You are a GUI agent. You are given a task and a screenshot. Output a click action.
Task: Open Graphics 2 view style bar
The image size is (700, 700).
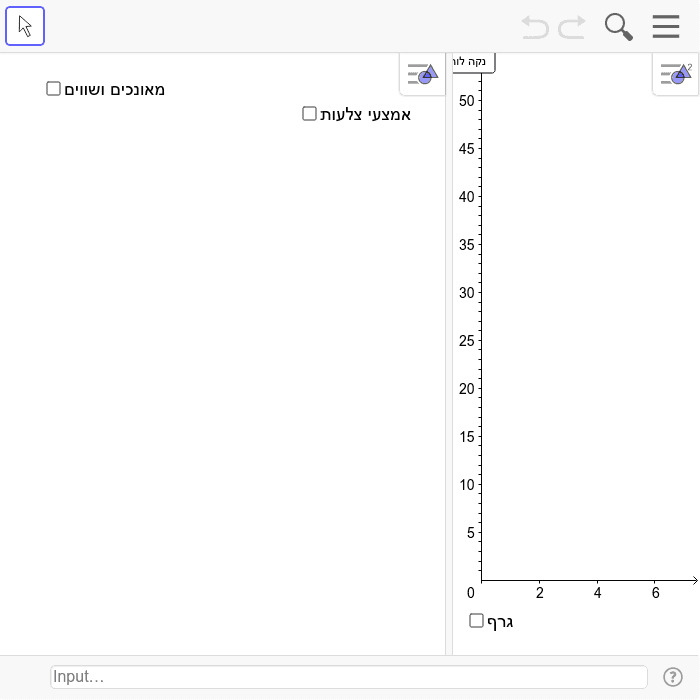[675, 74]
